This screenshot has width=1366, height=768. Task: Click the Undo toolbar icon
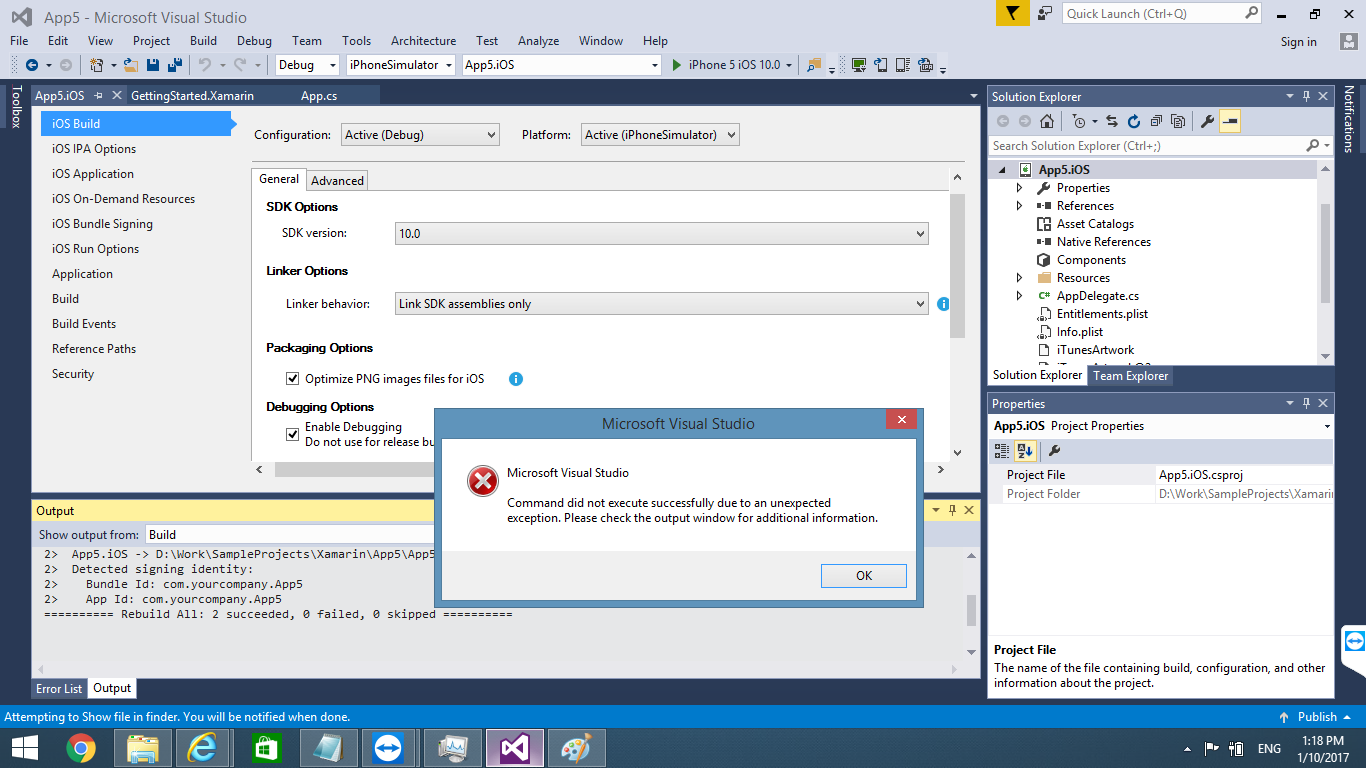pos(204,65)
